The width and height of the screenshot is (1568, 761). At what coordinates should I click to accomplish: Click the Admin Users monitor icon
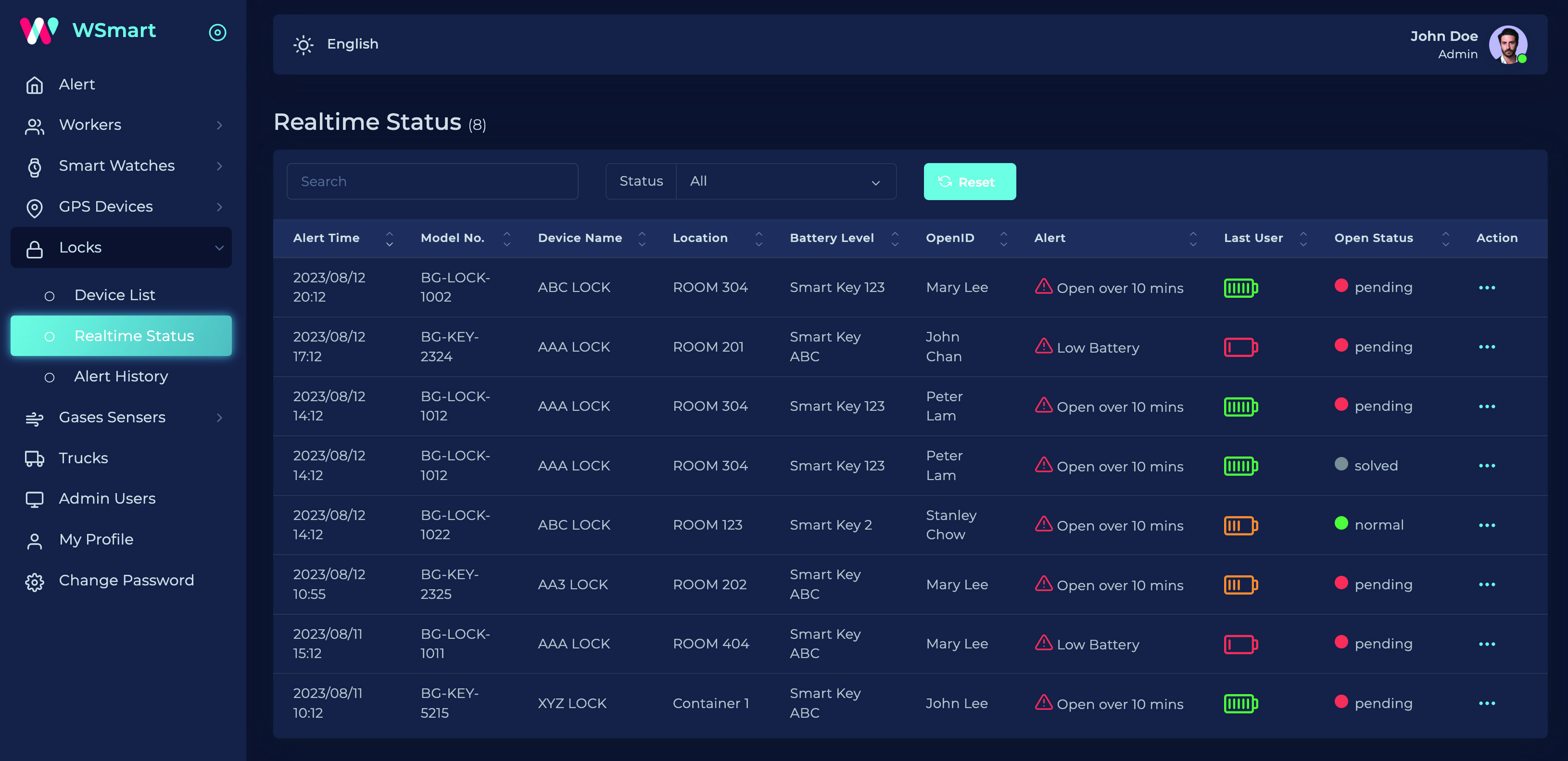(35, 499)
